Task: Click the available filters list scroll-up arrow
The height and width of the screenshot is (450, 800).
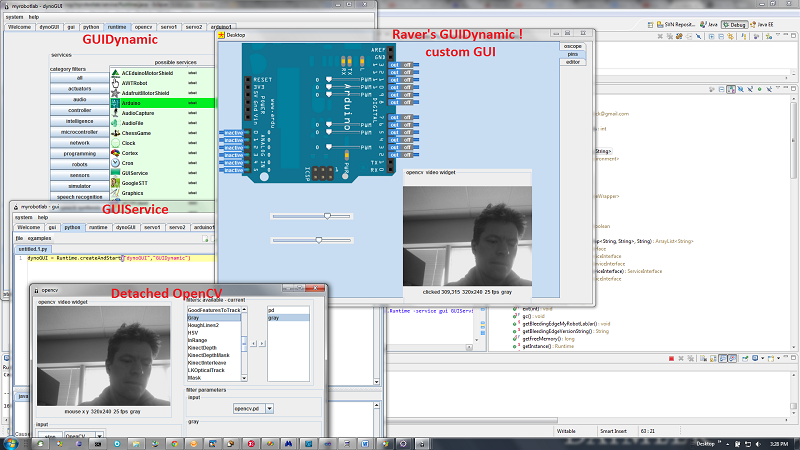Action: click(244, 310)
